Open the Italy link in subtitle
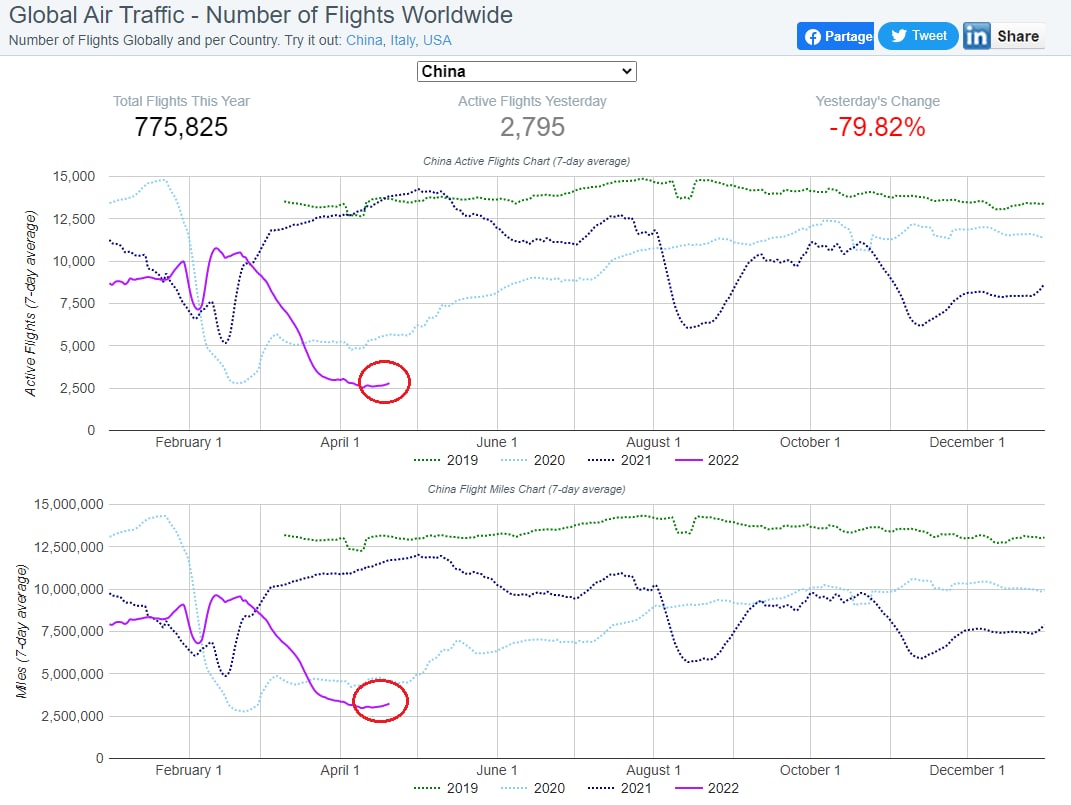The height and width of the screenshot is (805, 1071). 402,40
